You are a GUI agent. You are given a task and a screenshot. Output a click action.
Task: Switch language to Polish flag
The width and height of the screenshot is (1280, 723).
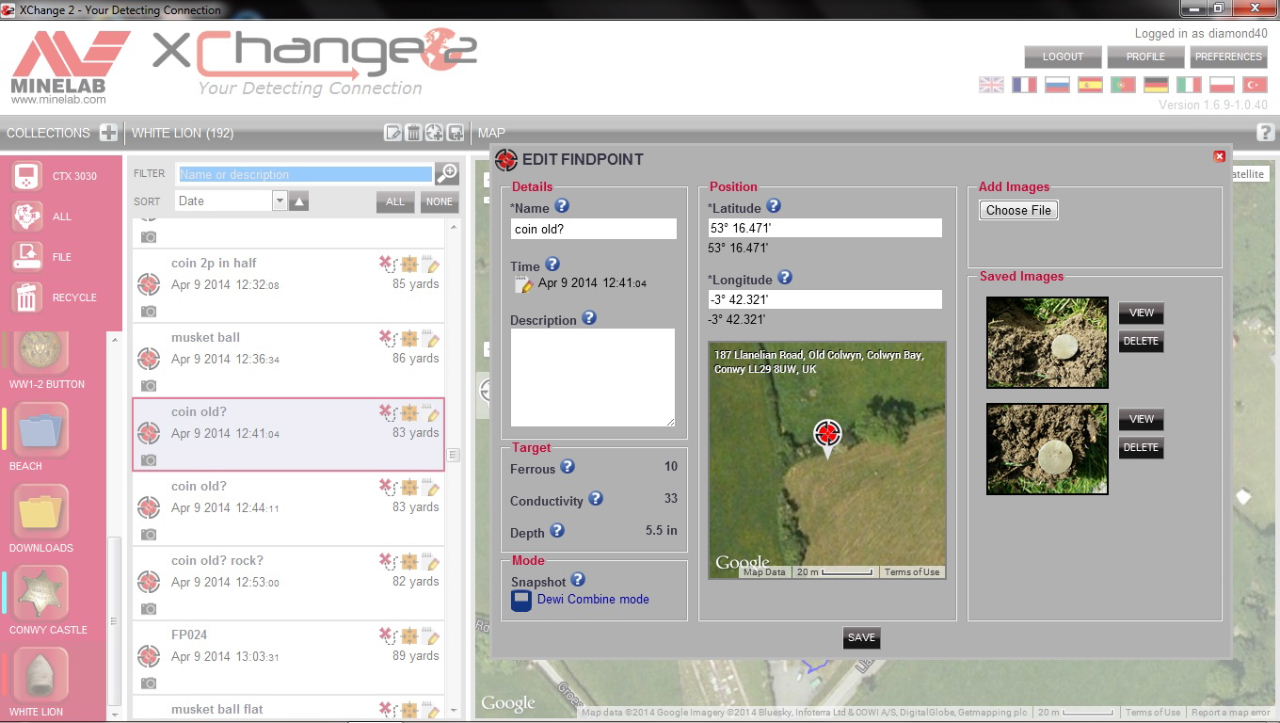tap(1222, 85)
